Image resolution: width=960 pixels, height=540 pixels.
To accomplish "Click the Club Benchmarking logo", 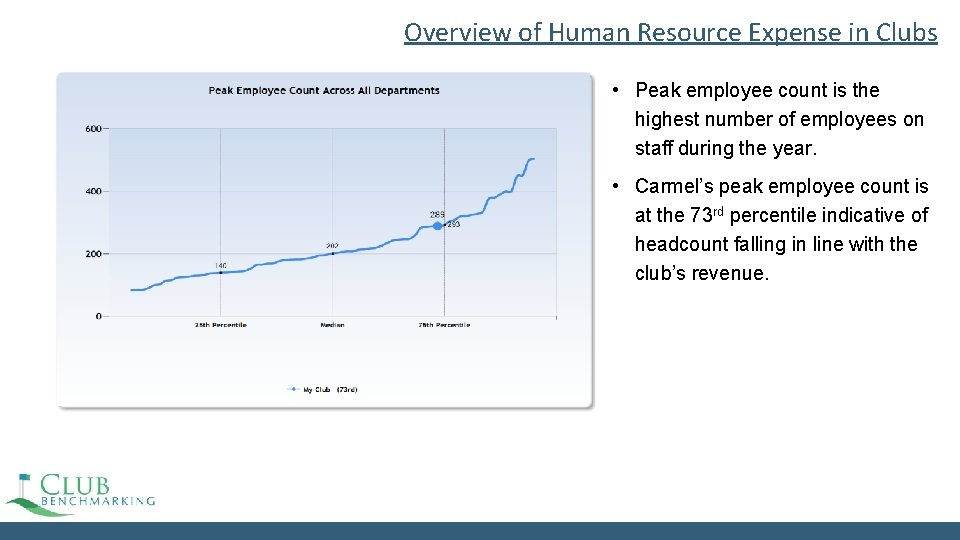I will pos(80,495).
